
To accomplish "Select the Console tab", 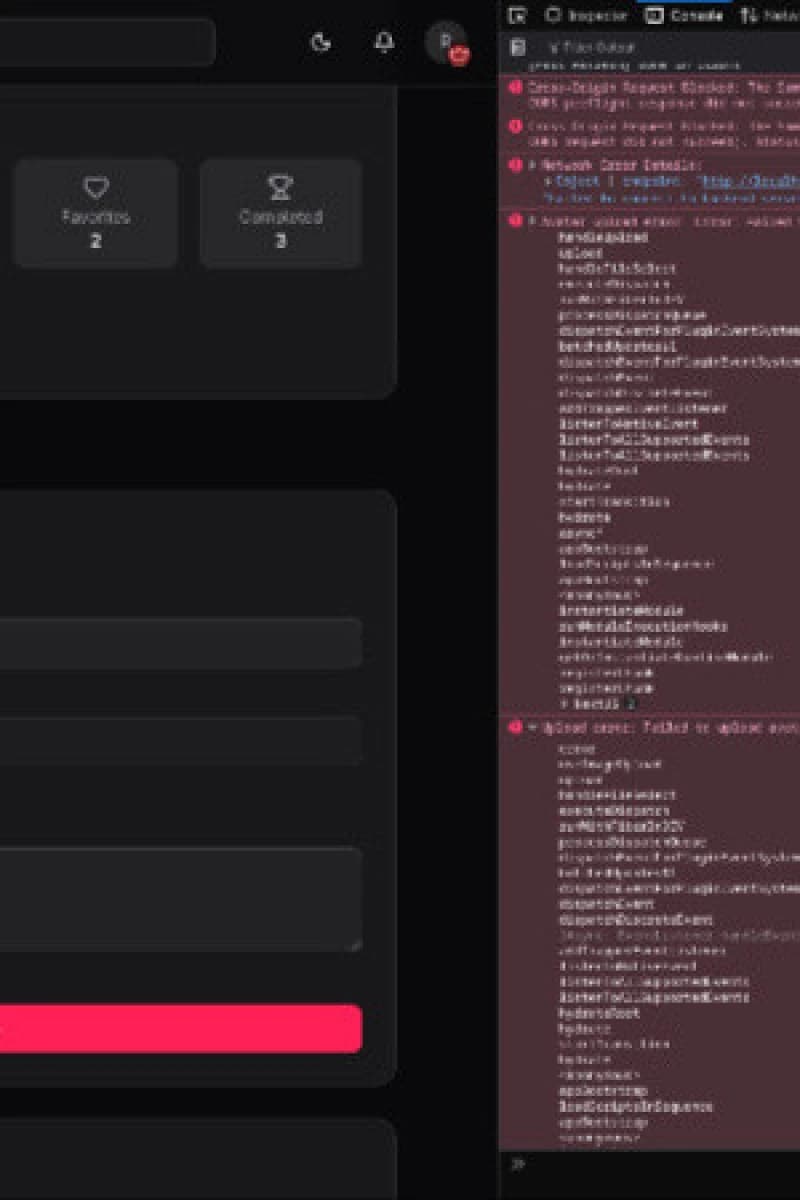I will coord(685,15).
